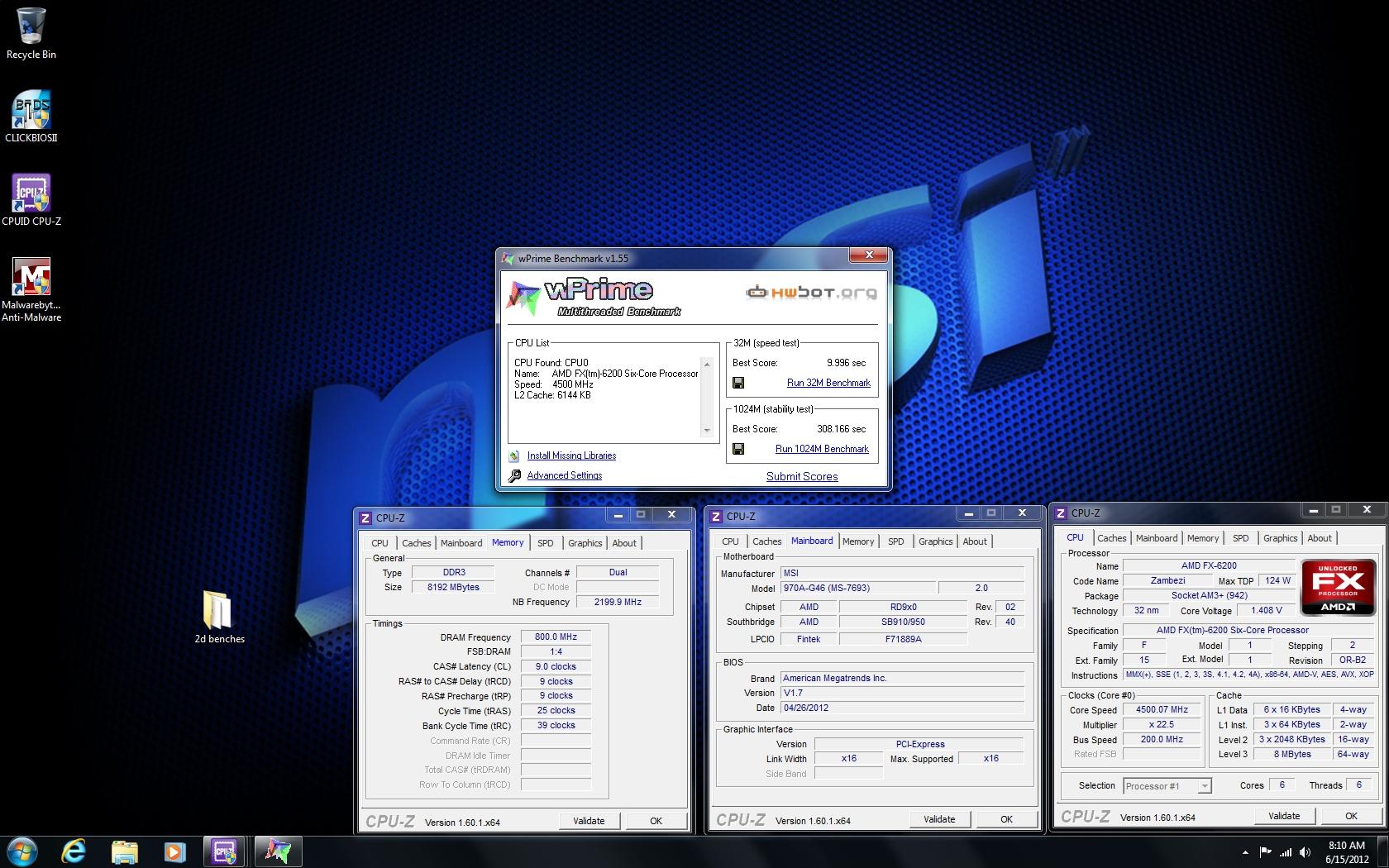Close the wPrime Benchmark window
The width and height of the screenshot is (1389, 868).
869,255
